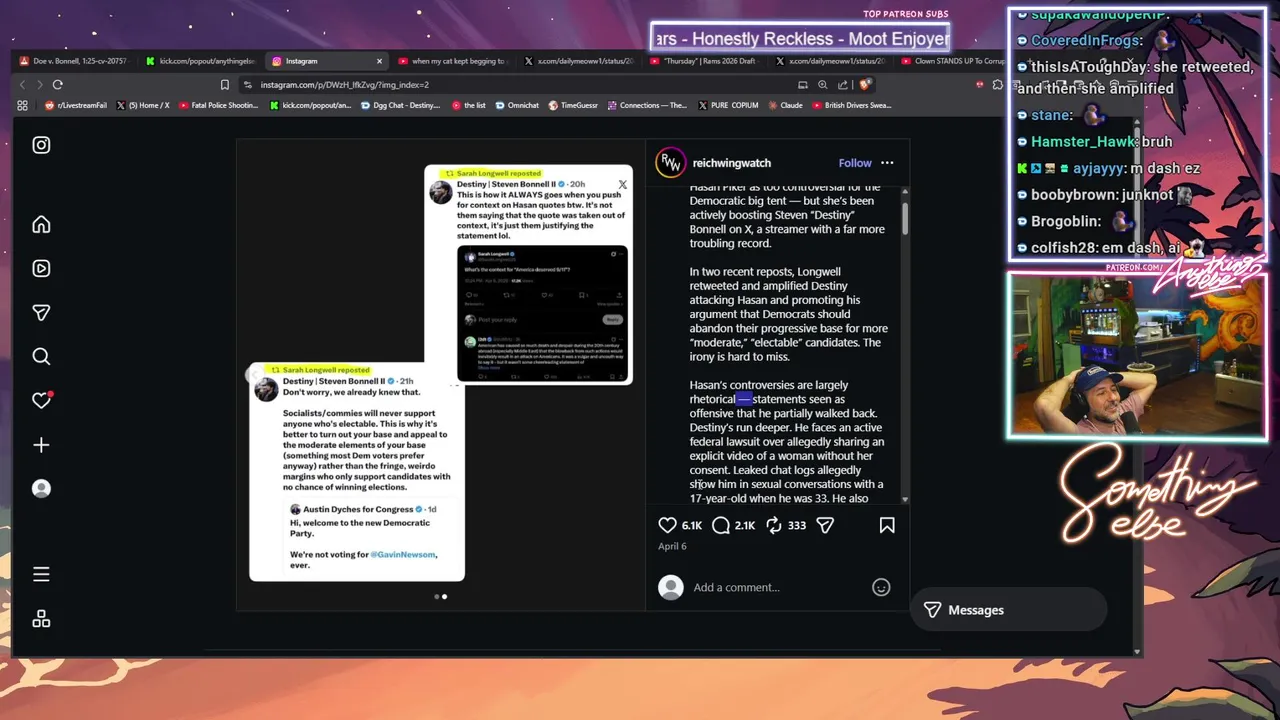Screen dimensions: 1280x720
Task: Open Omnichat bookmark
Action: coord(517,105)
